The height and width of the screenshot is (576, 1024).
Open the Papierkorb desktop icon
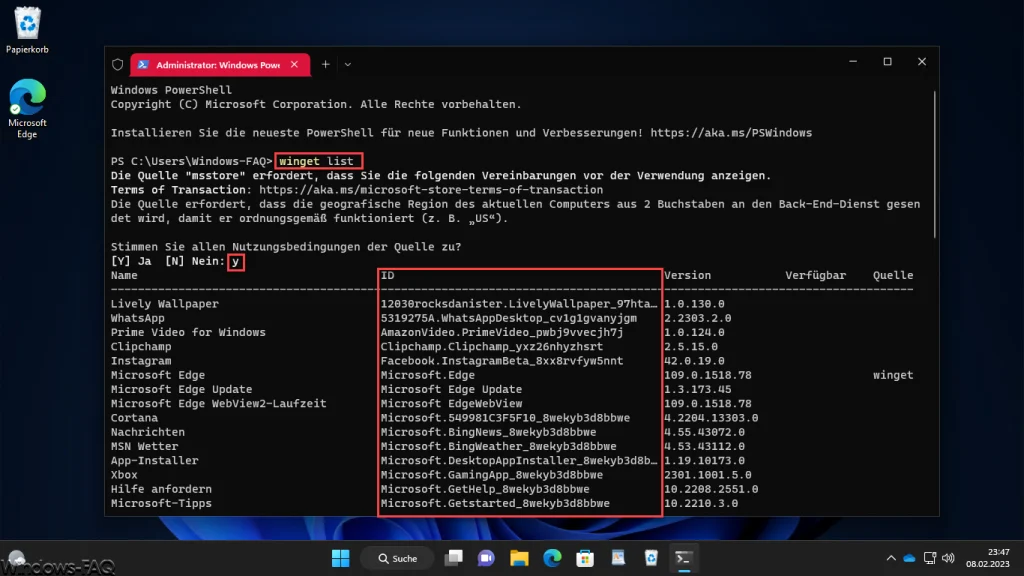pyautogui.click(x=27, y=30)
